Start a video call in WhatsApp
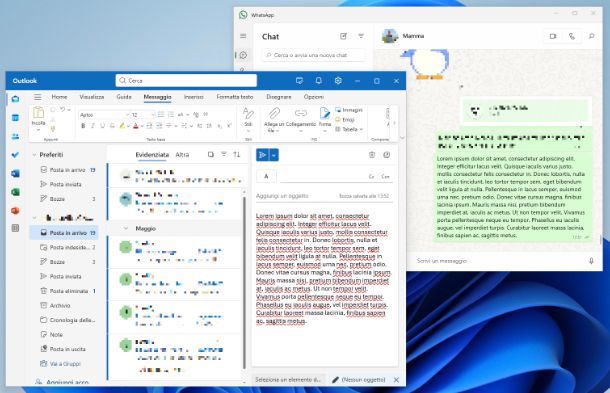610x393 pixels. (553, 36)
